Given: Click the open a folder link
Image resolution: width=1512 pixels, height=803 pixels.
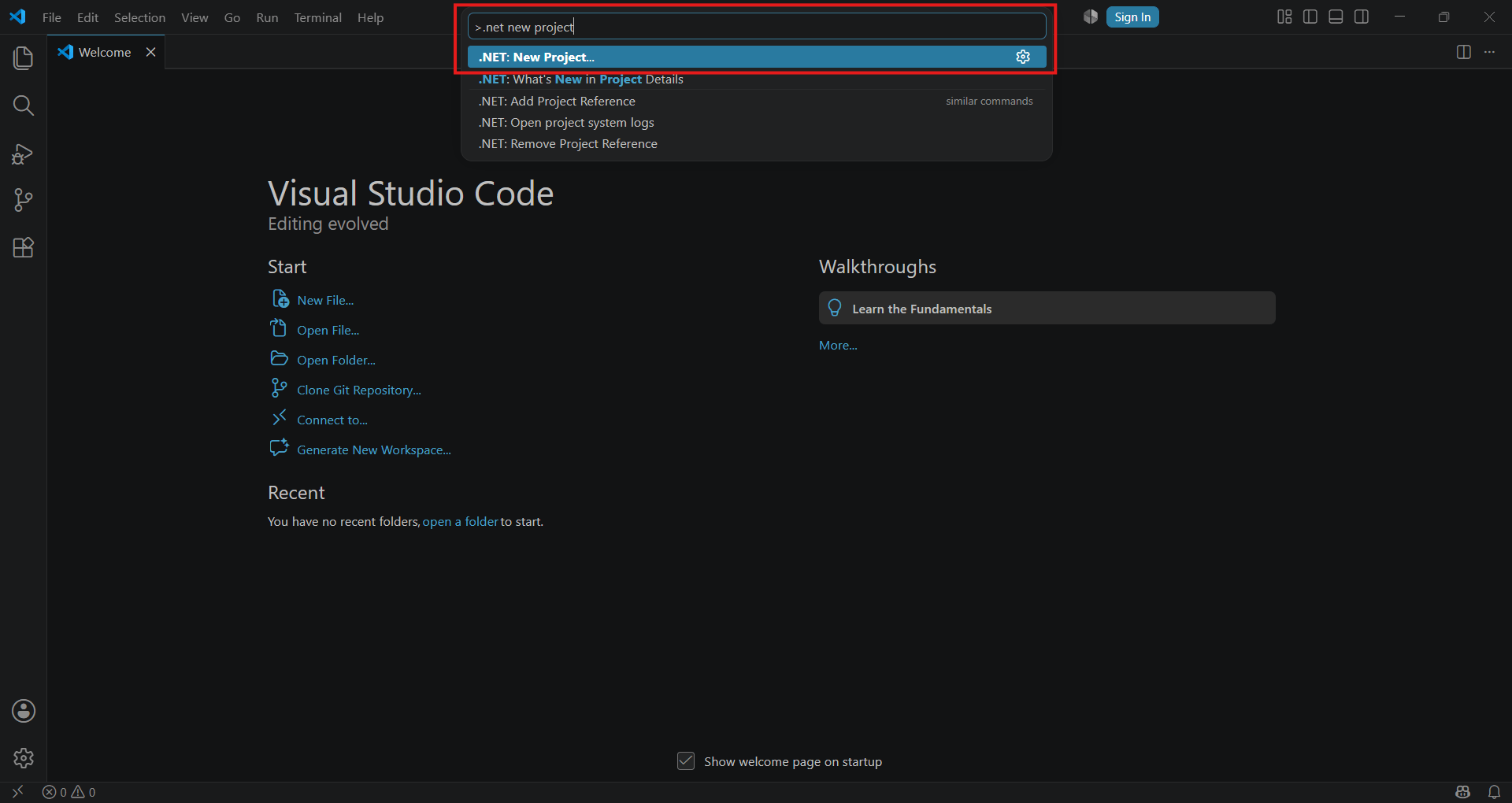Looking at the screenshot, I should click(460, 521).
